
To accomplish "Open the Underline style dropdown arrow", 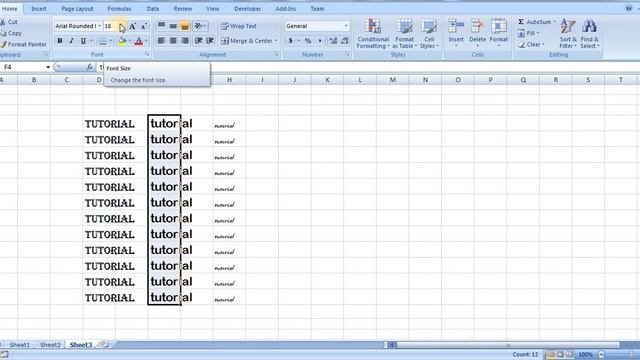I will 91,41.
